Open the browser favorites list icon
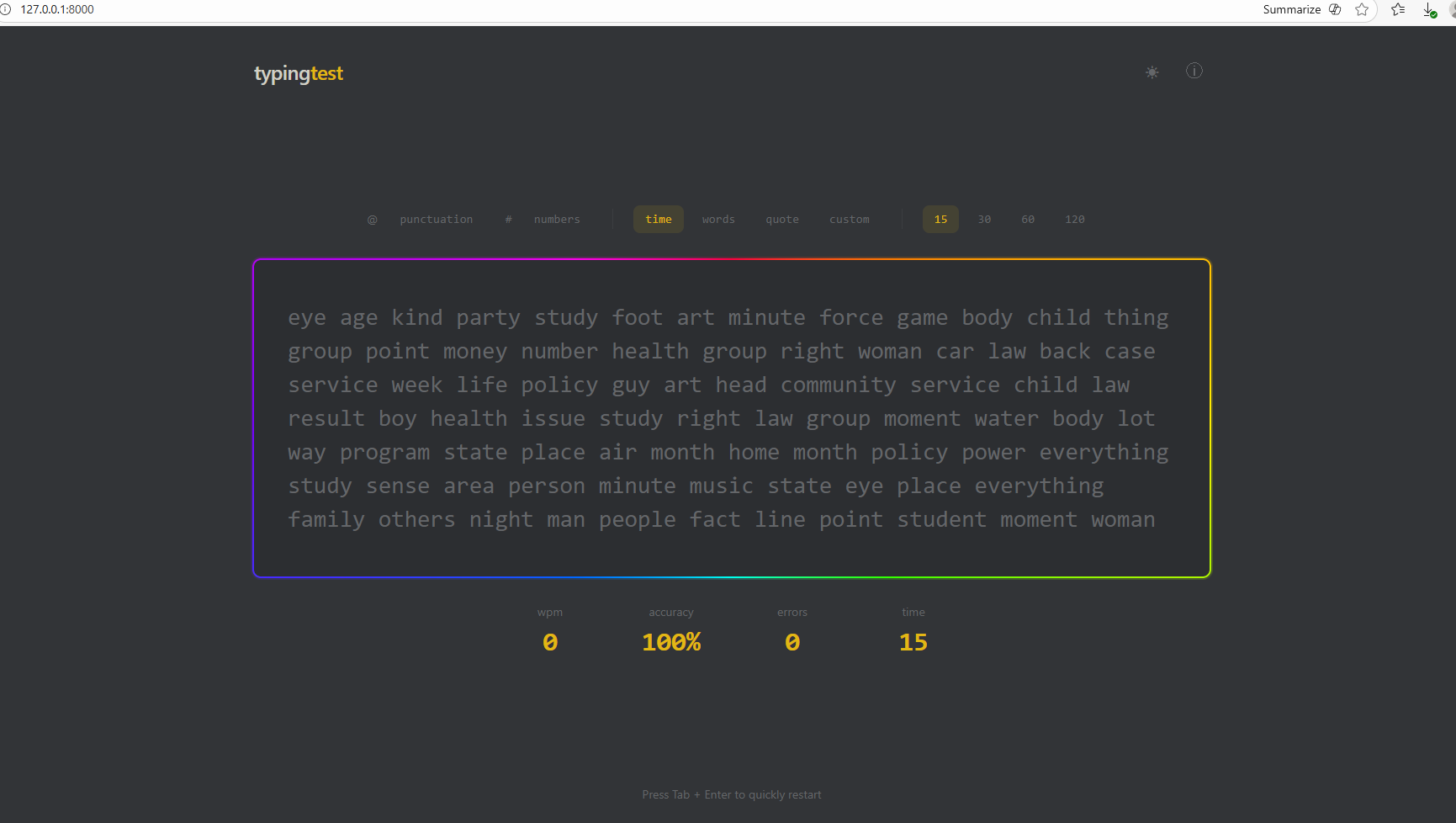The height and width of the screenshot is (823, 1456). (x=1398, y=10)
